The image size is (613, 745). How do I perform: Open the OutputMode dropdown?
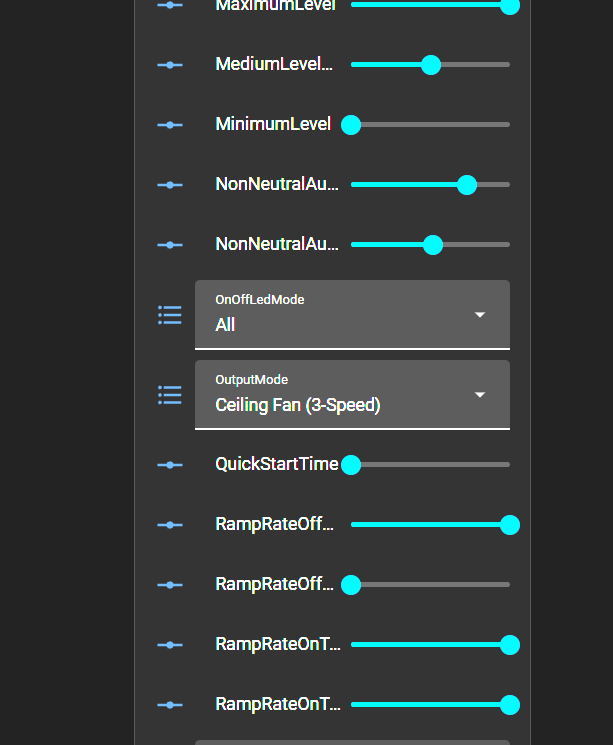pyautogui.click(x=352, y=394)
